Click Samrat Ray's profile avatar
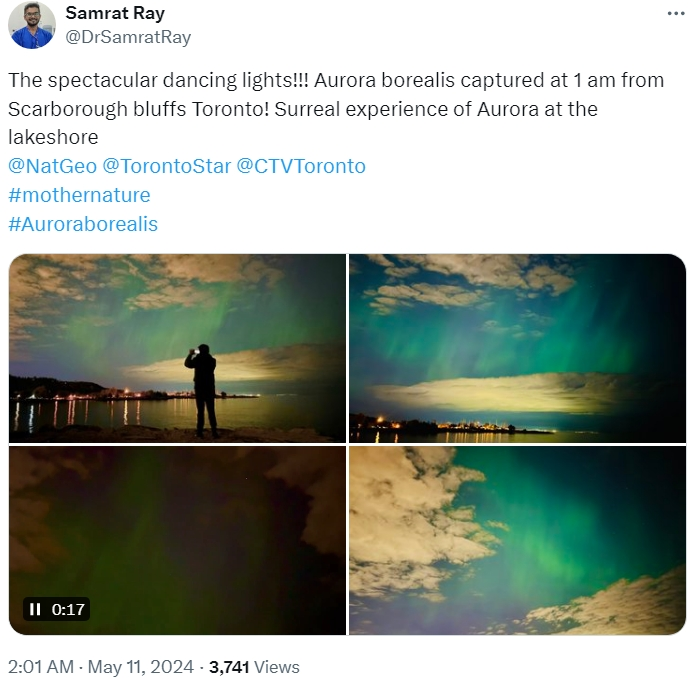The width and height of the screenshot is (694, 679). tap(32, 25)
